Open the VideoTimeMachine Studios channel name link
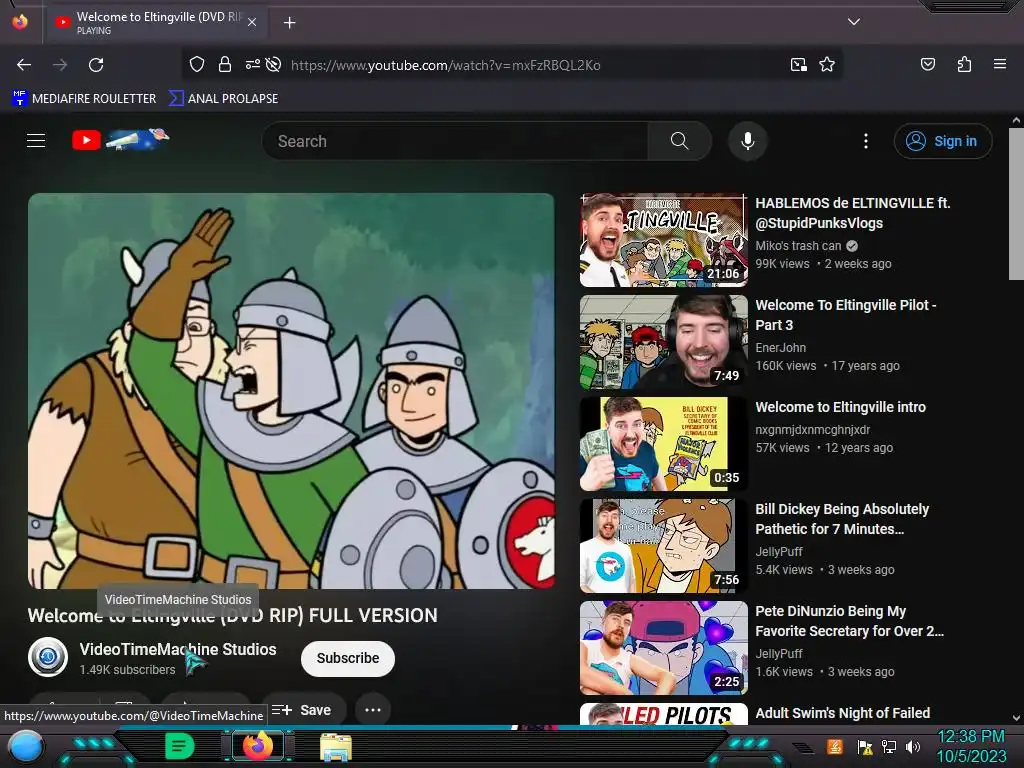The width and height of the screenshot is (1024, 768). click(x=178, y=649)
